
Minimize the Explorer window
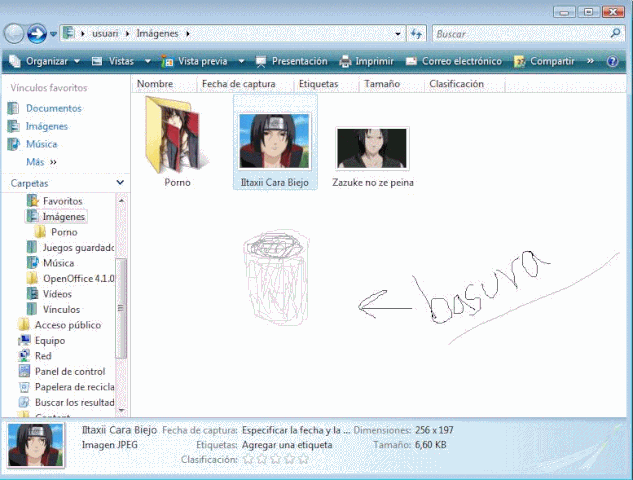point(564,12)
